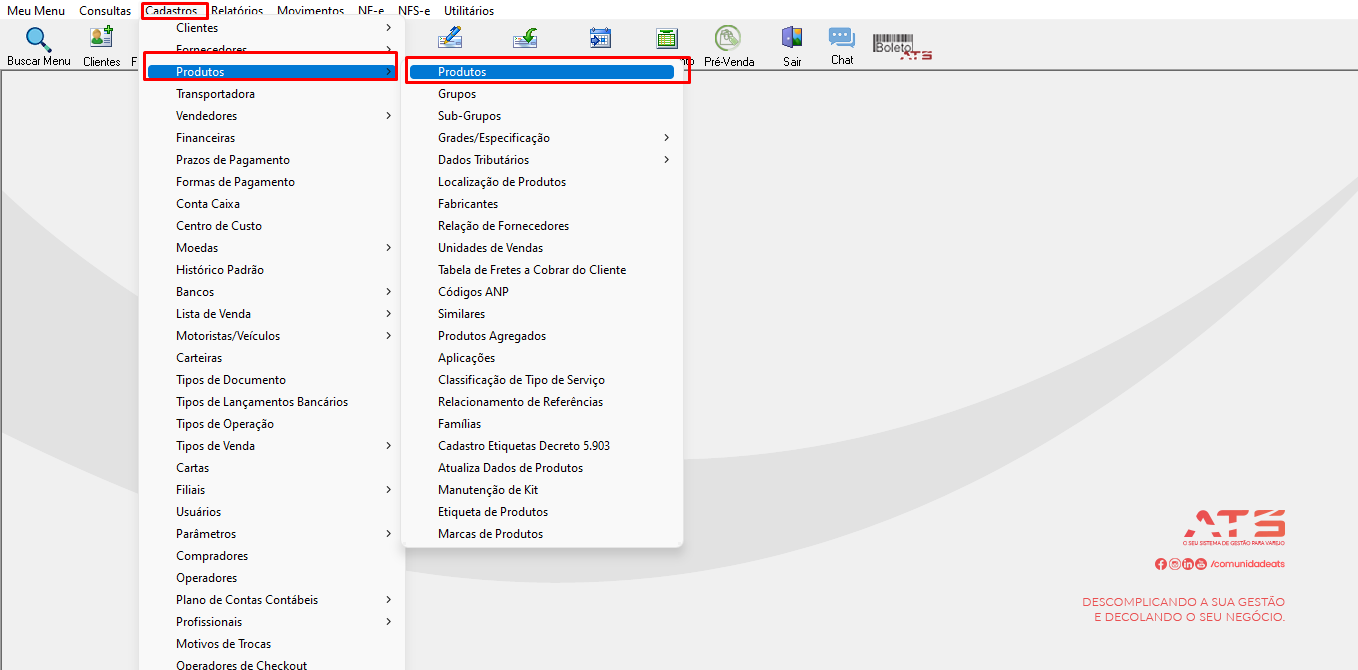Click the Buscar Menu magnifier icon

38,40
